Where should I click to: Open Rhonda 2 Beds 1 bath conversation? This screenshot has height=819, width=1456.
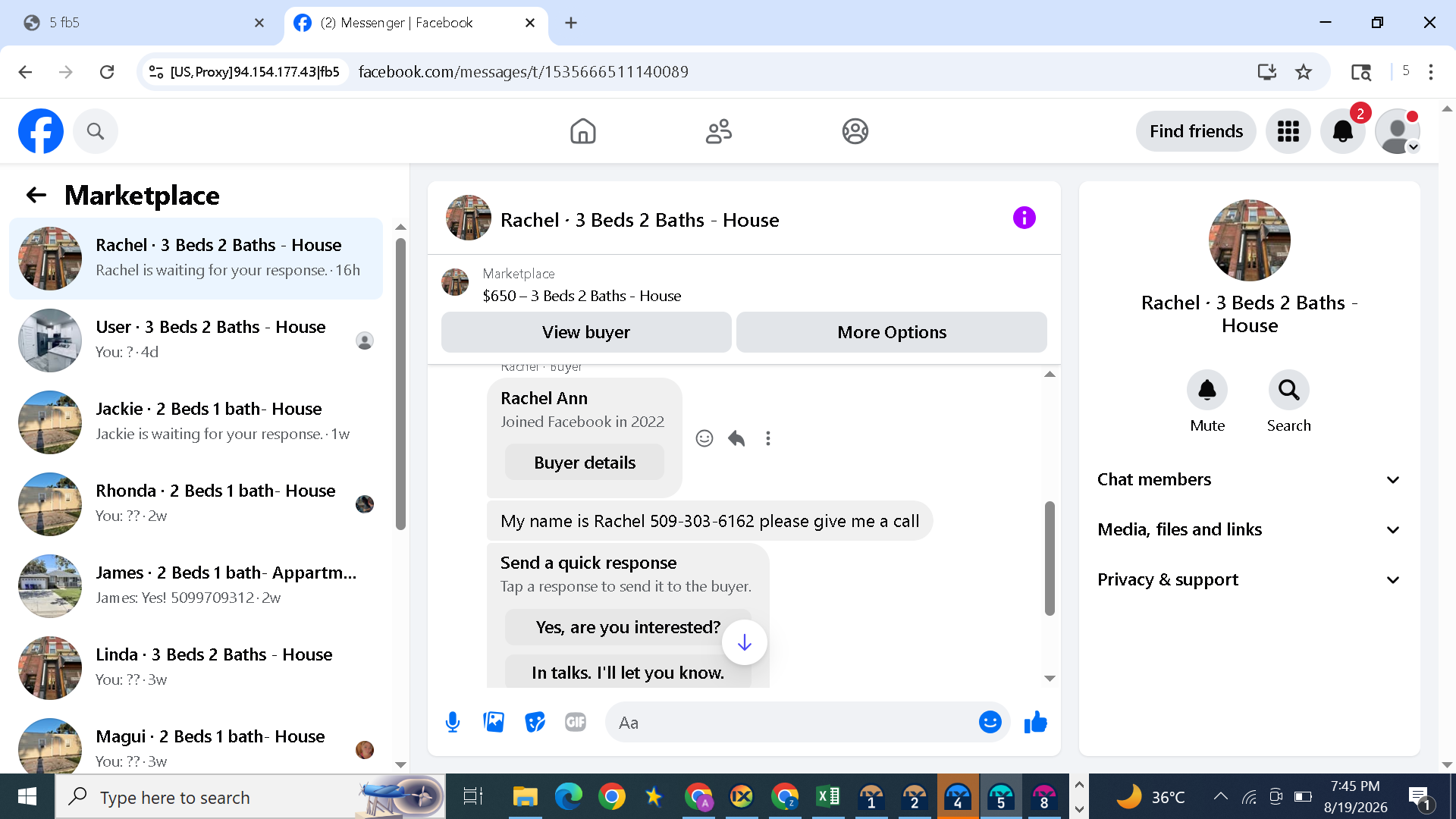pyautogui.click(x=196, y=504)
